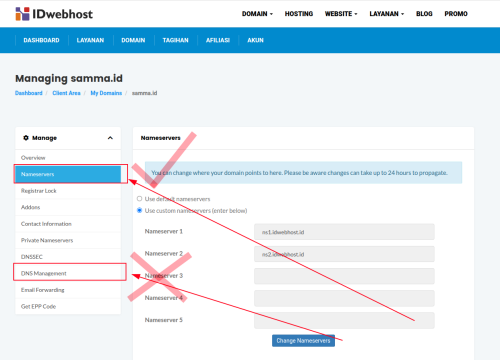Image resolution: width=500 pixels, height=360 pixels.
Task: Click the IDwebhost logo icon
Action: coord(22,14)
